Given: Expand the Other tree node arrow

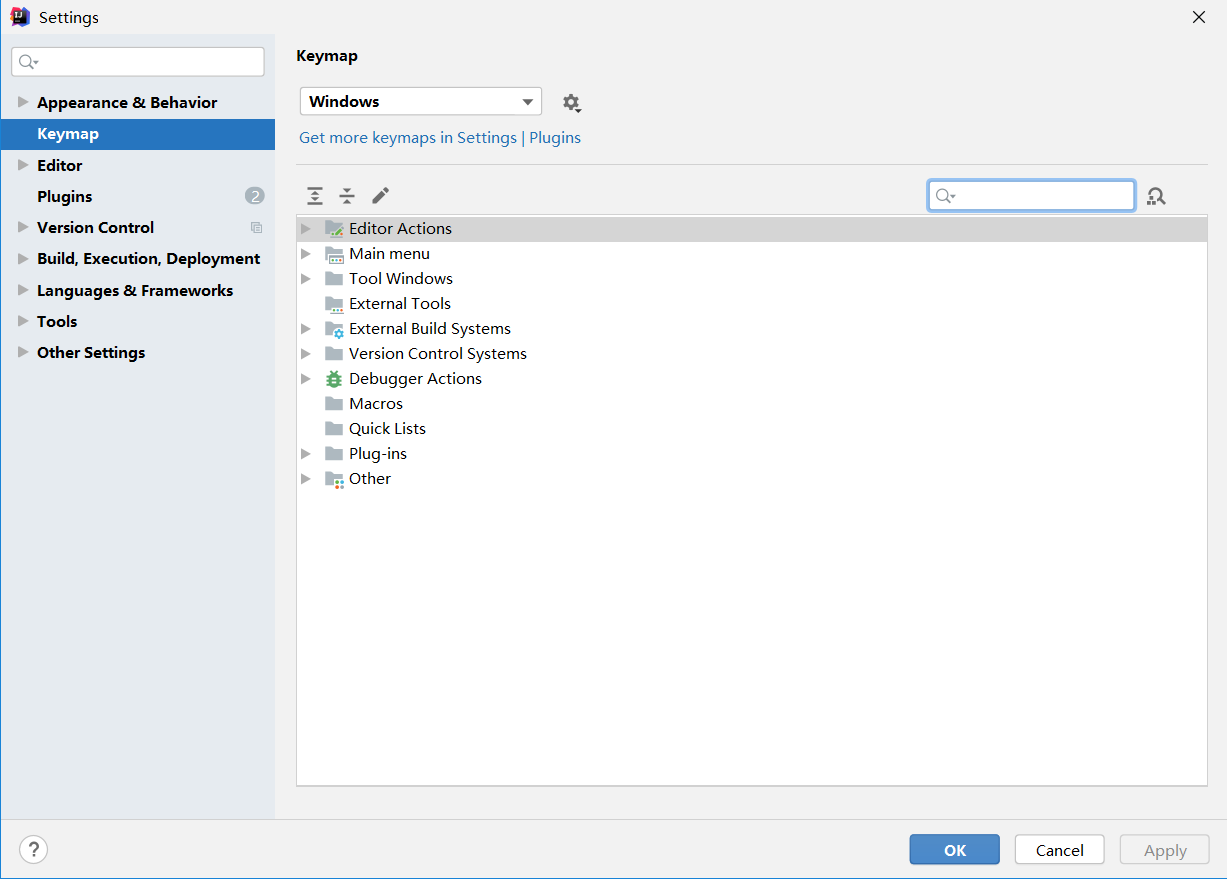Looking at the screenshot, I should (306, 478).
